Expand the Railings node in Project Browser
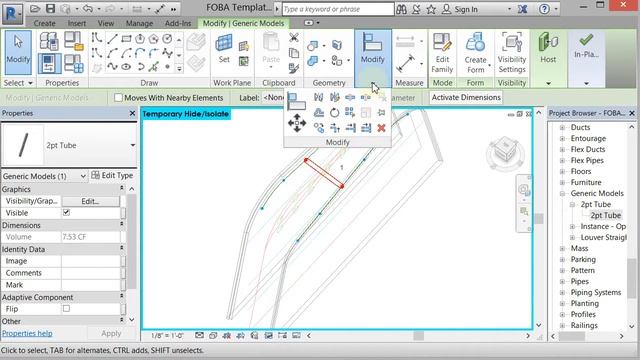640x360 pixels. (562, 326)
